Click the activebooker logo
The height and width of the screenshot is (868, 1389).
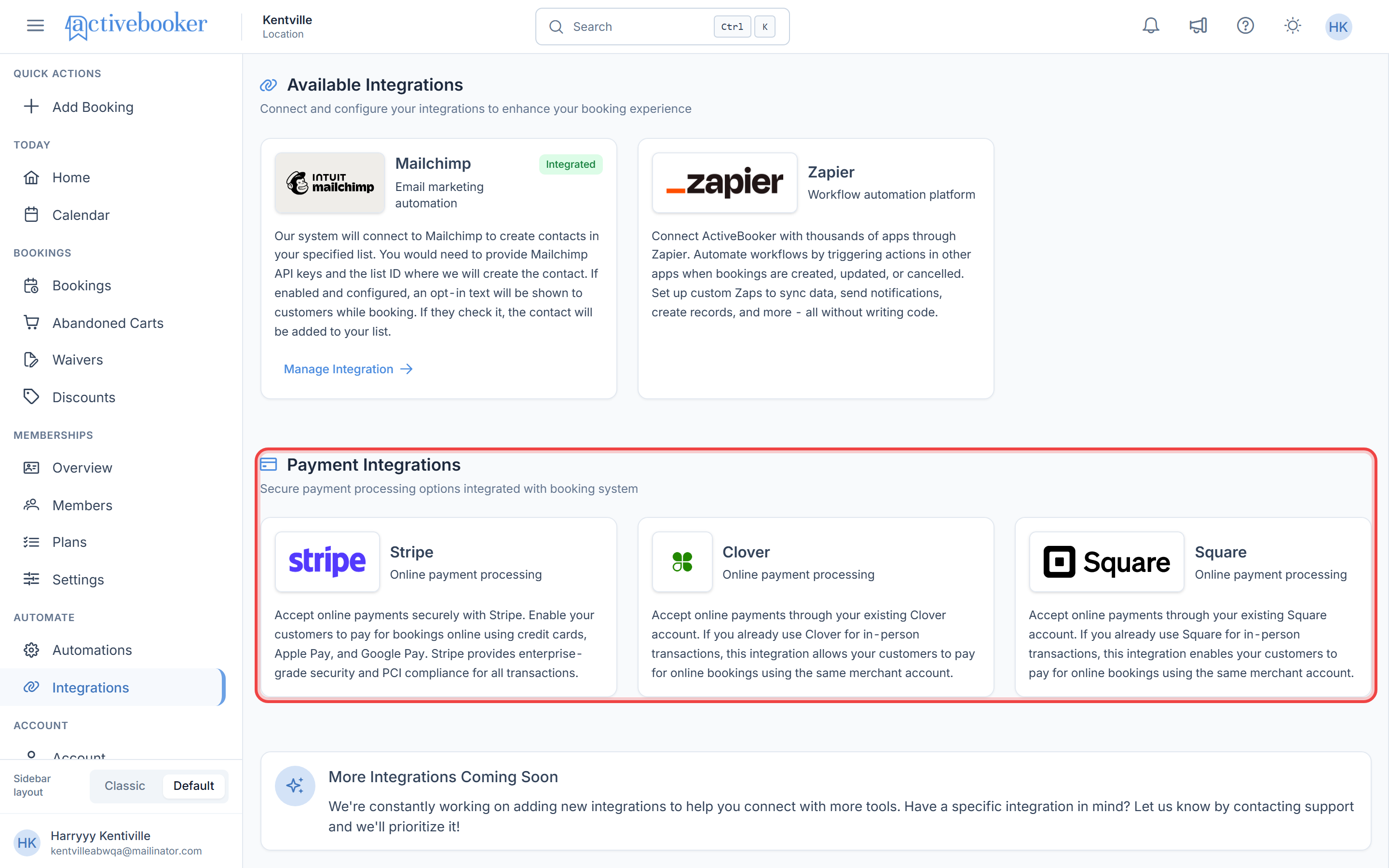click(136, 26)
